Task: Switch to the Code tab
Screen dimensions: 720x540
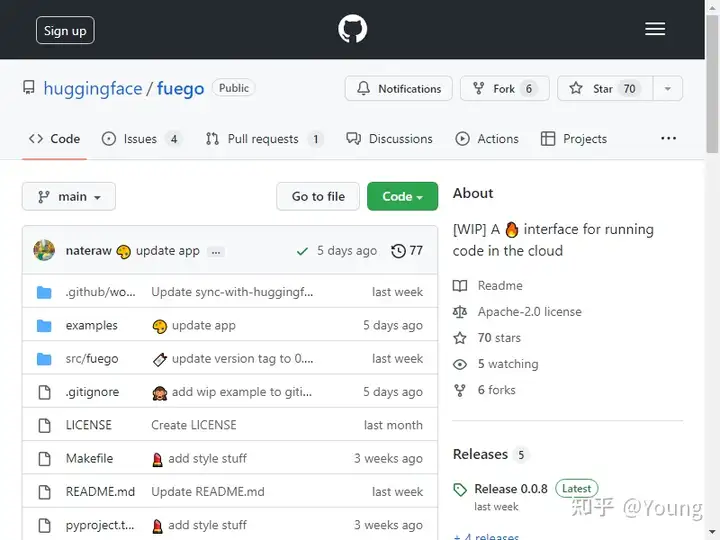Action: tap(54, 139)
